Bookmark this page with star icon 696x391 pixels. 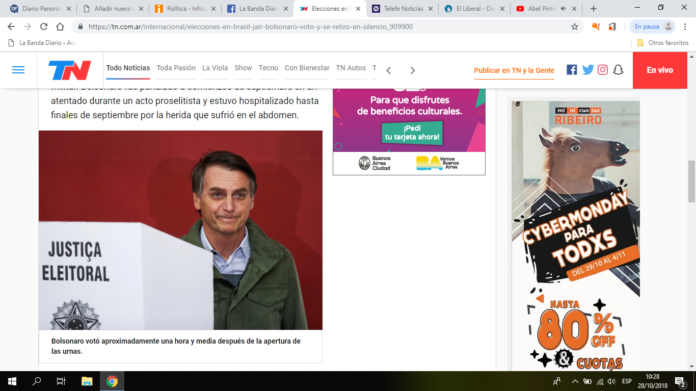(574, 27)
